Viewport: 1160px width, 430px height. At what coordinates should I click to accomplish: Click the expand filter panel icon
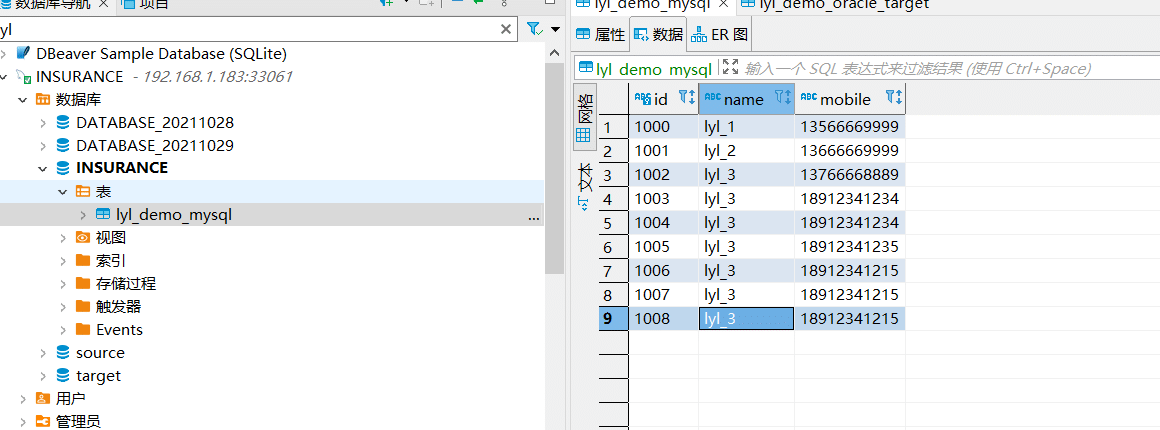click(730, 68)
